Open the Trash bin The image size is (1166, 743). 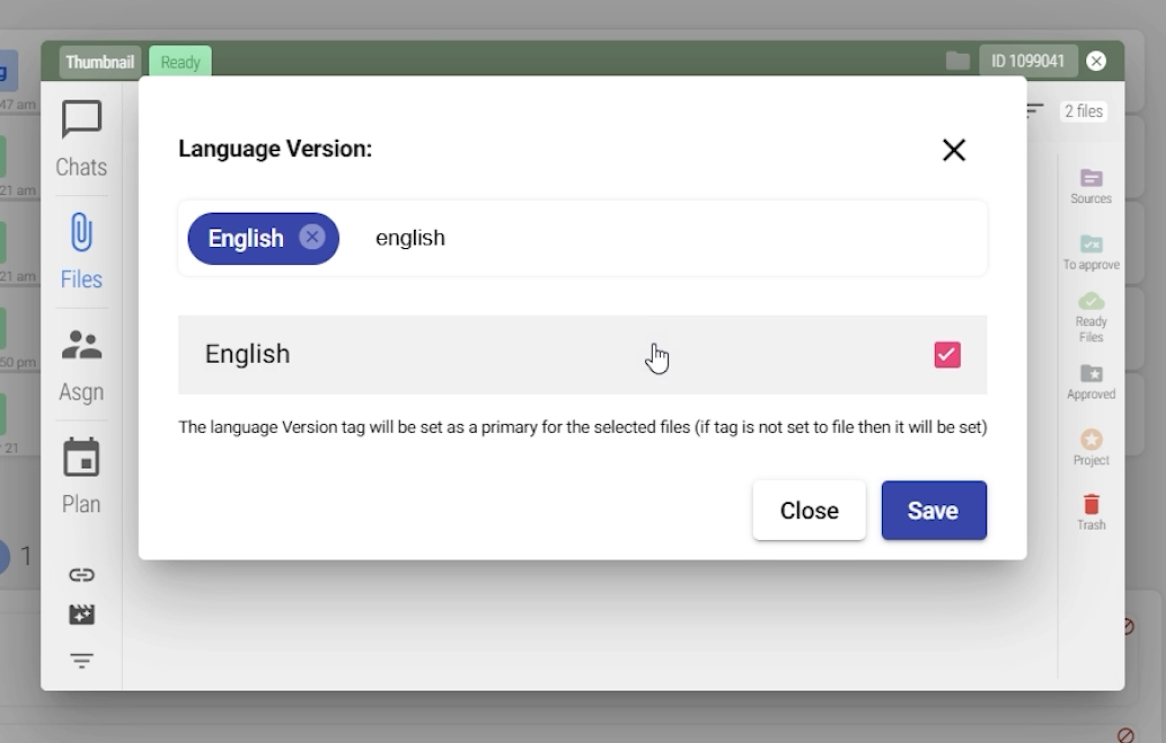click(x=1091, y=504)
